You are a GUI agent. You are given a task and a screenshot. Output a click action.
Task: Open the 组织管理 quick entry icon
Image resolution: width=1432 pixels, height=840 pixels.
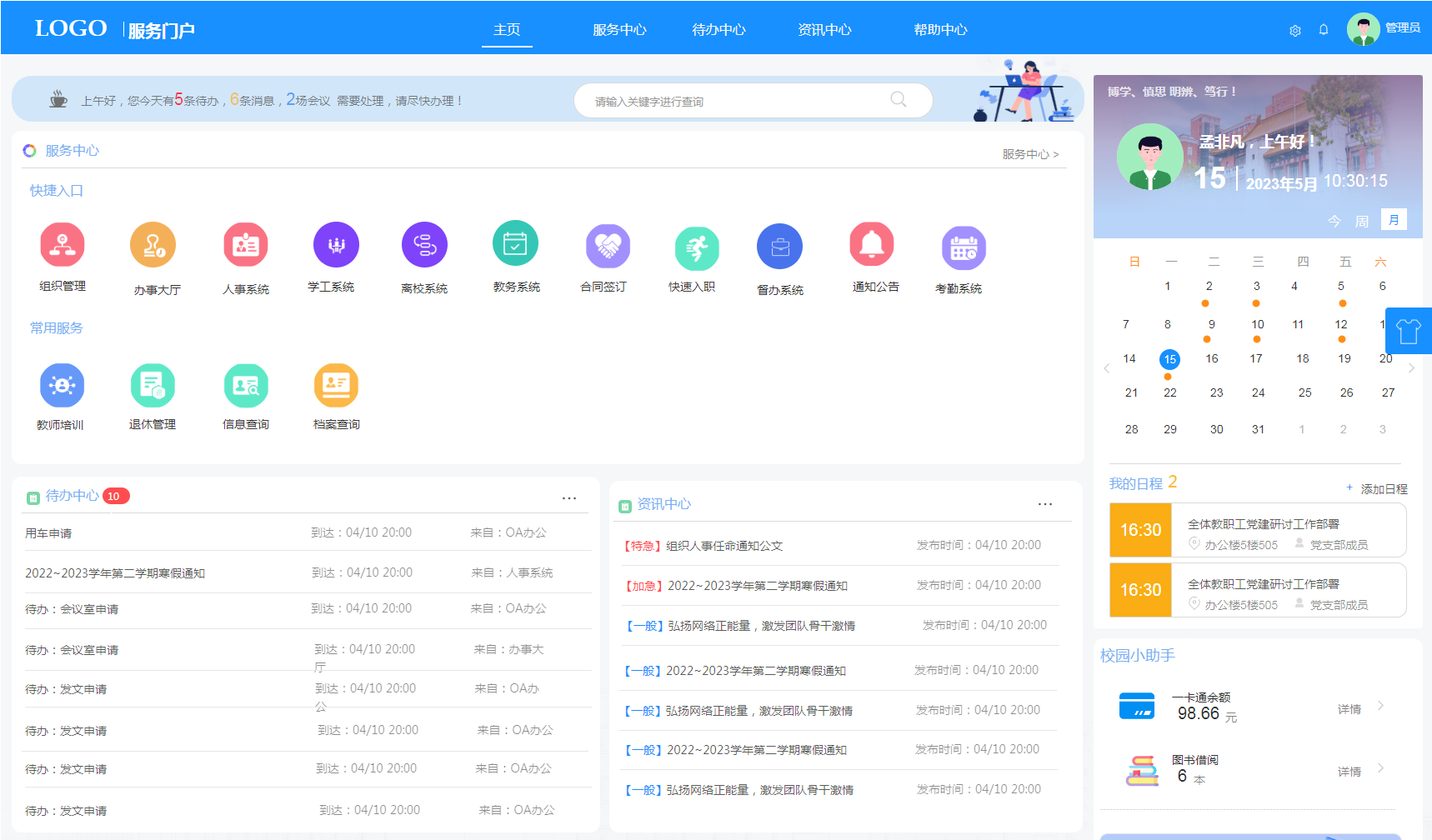[63, 245]
